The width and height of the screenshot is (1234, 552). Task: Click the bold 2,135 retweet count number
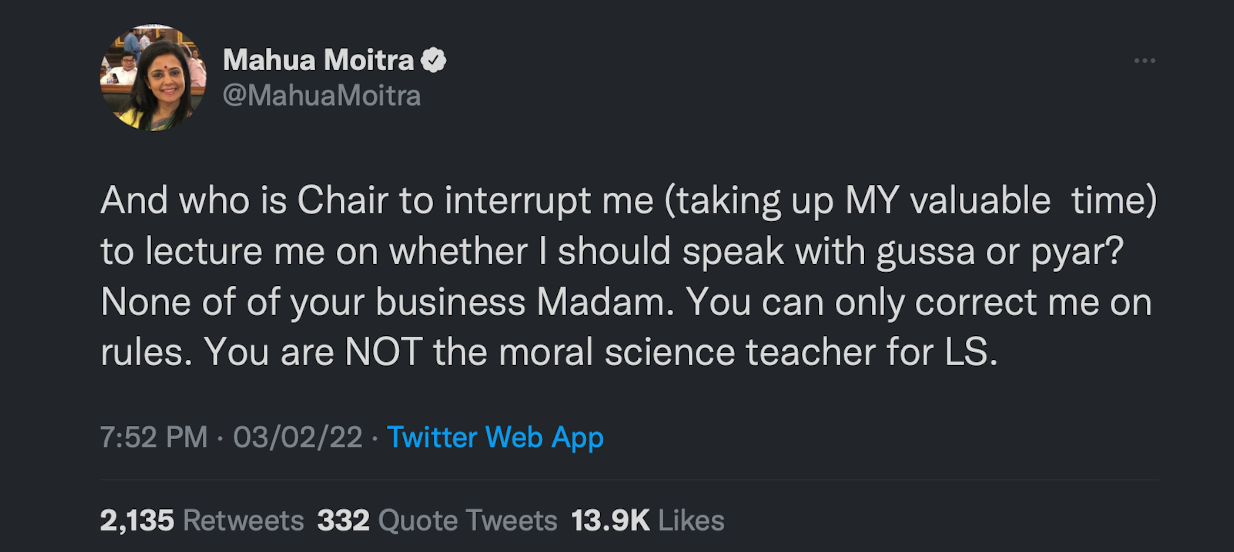coord(137,520)
